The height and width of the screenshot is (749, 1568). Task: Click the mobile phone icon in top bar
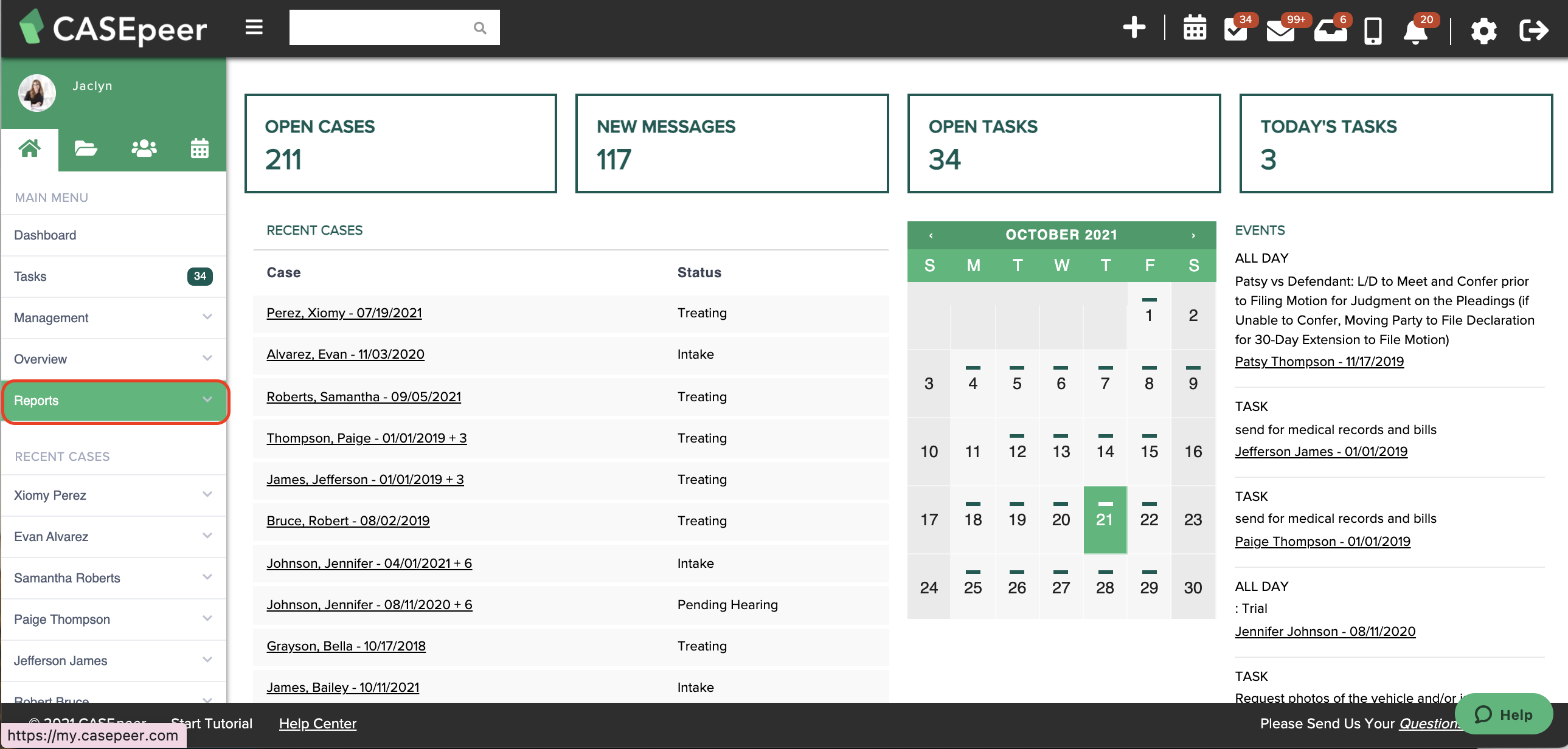pyautogui.click(x=1373, y=30)
